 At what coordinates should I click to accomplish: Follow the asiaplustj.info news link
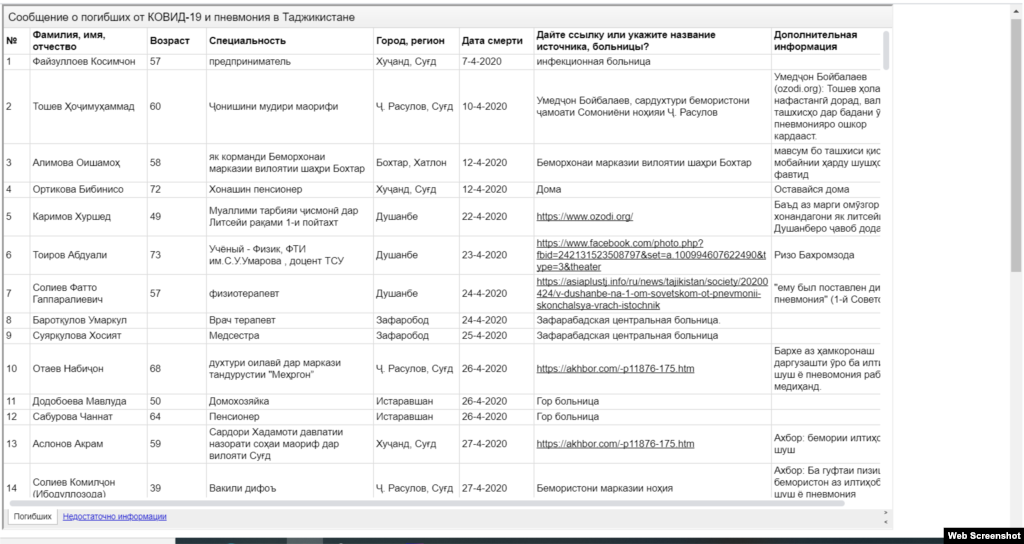(x=652, y=293)
